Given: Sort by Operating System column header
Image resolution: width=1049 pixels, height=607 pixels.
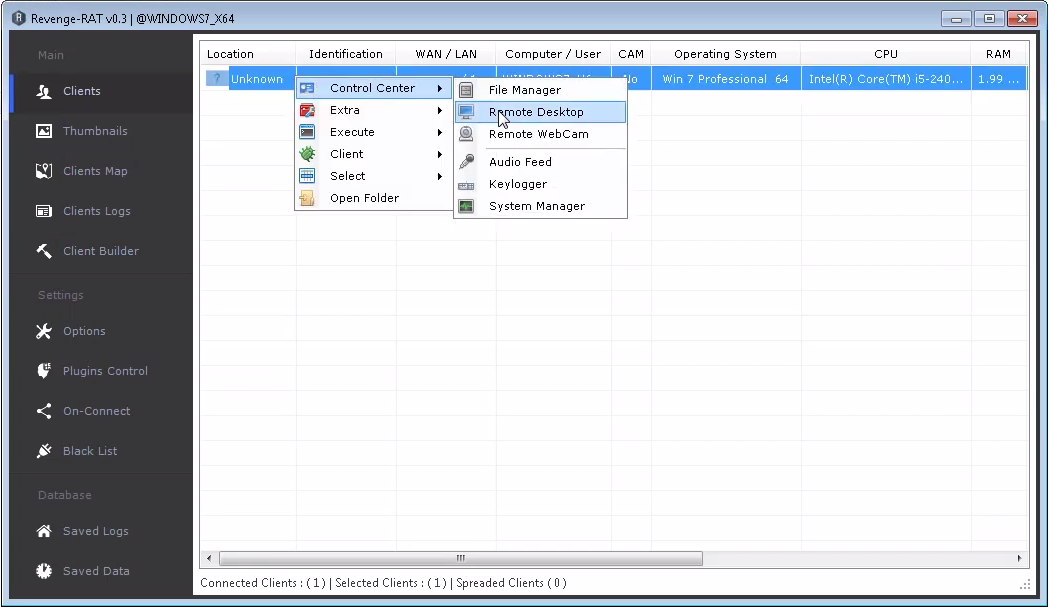Looking at the screenshot, I should (x=725, y=54).
